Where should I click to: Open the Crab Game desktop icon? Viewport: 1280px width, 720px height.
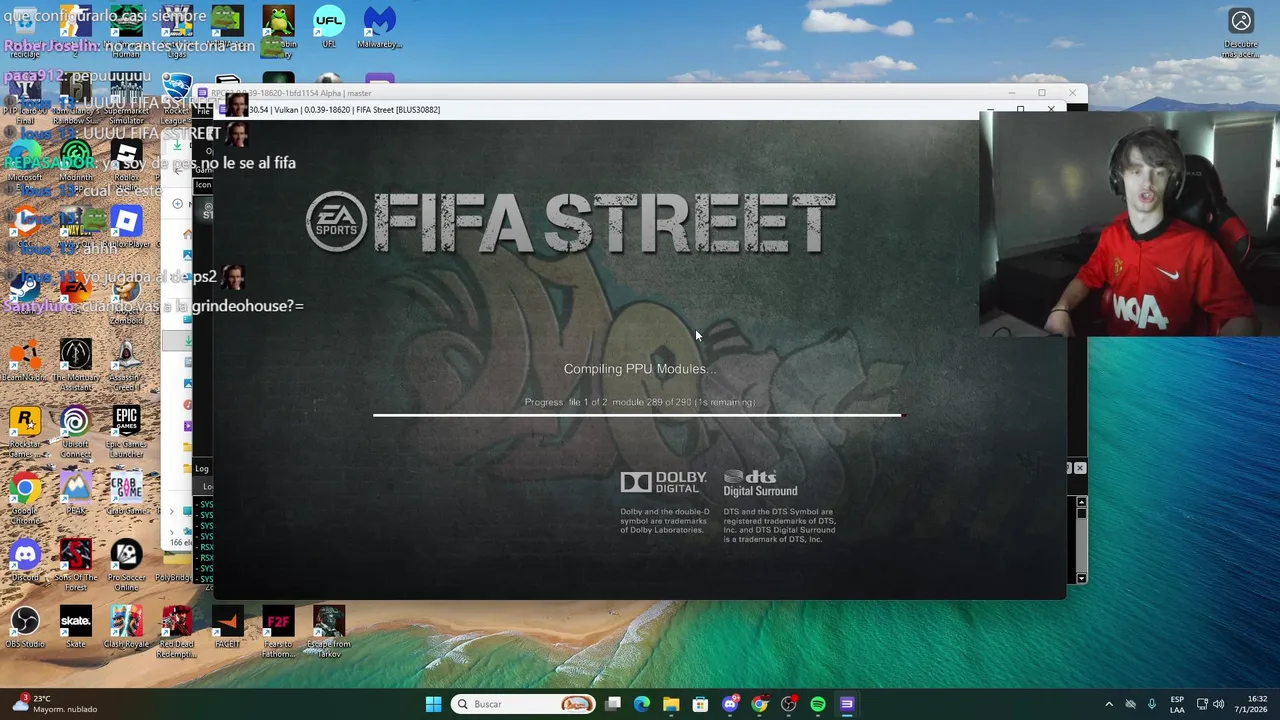126,494
